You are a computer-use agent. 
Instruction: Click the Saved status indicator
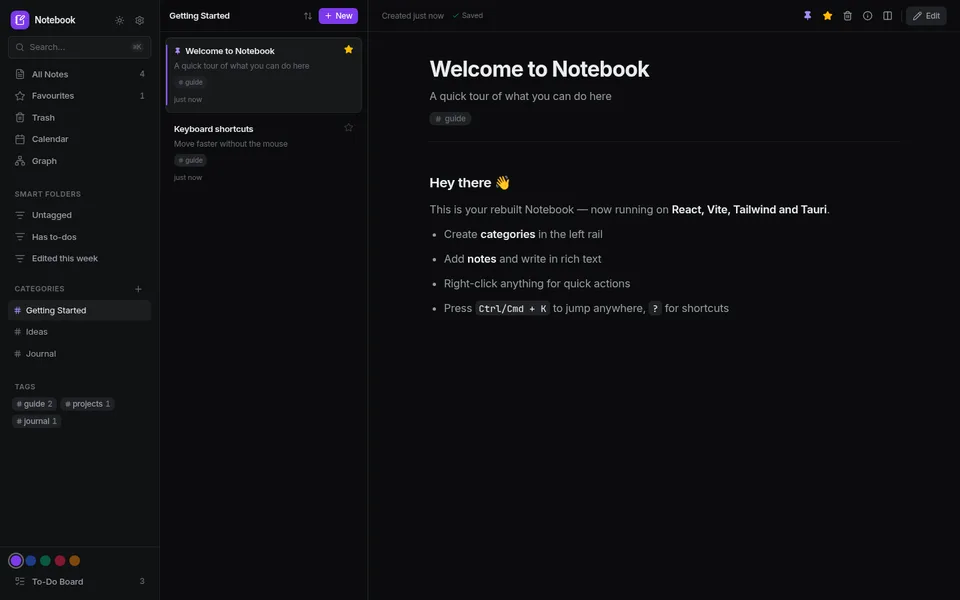coord(468,16)
